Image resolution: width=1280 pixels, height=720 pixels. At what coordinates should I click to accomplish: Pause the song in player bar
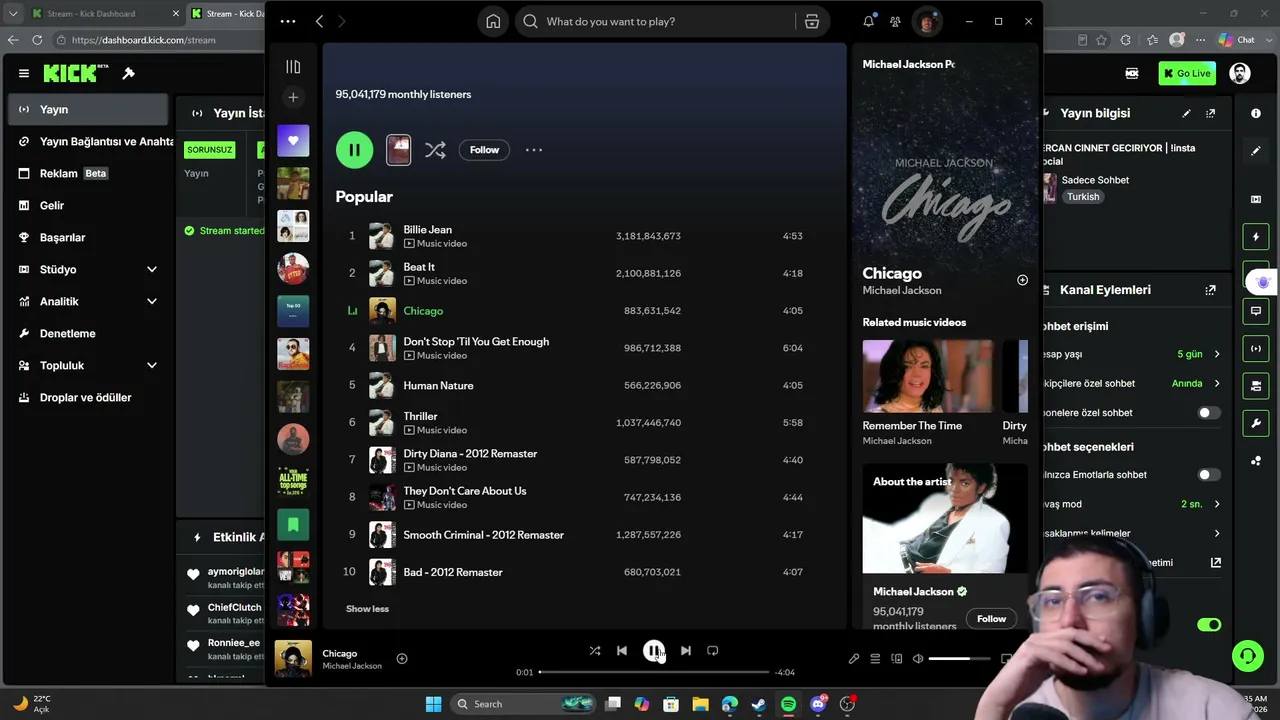click(653, 651)
